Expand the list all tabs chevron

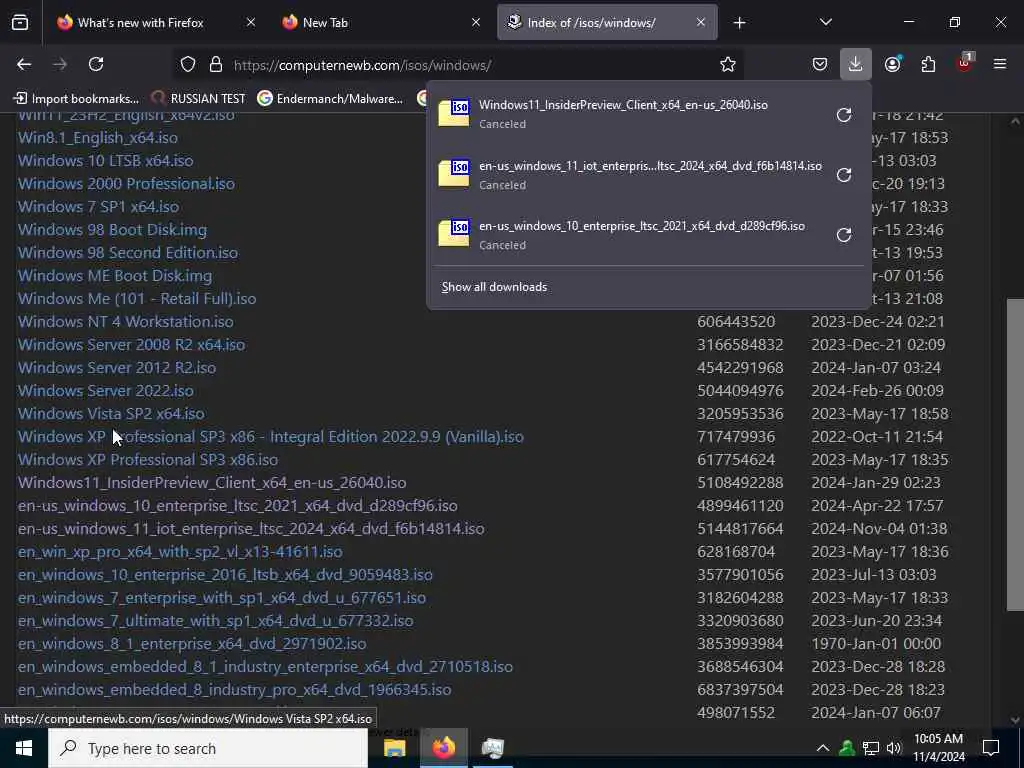point(825,23)
